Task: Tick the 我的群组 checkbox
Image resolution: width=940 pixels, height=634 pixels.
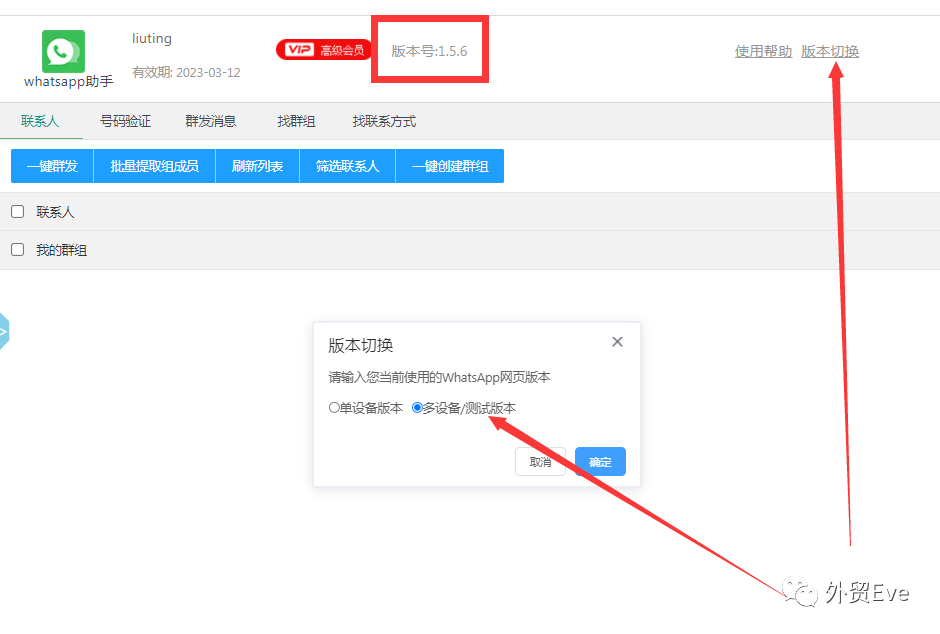Action: (17, 249)
